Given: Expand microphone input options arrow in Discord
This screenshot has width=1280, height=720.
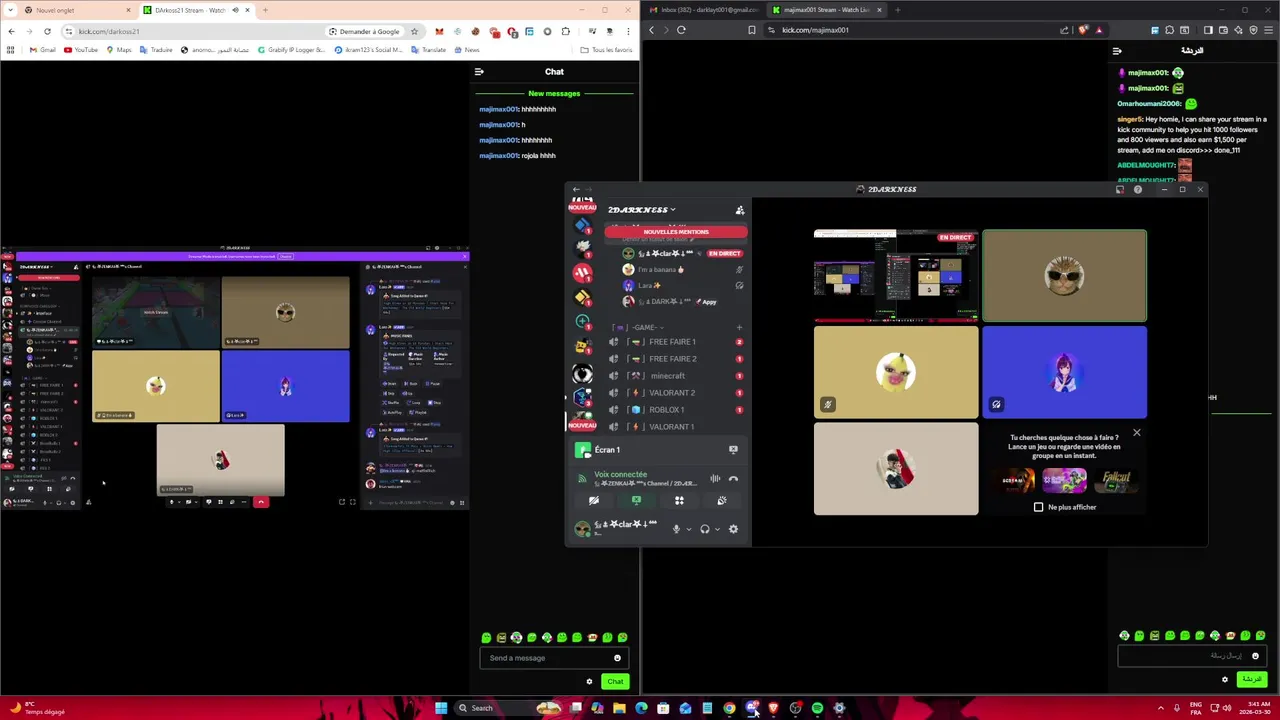Looking at the screenshot, I should pos(688,529).
